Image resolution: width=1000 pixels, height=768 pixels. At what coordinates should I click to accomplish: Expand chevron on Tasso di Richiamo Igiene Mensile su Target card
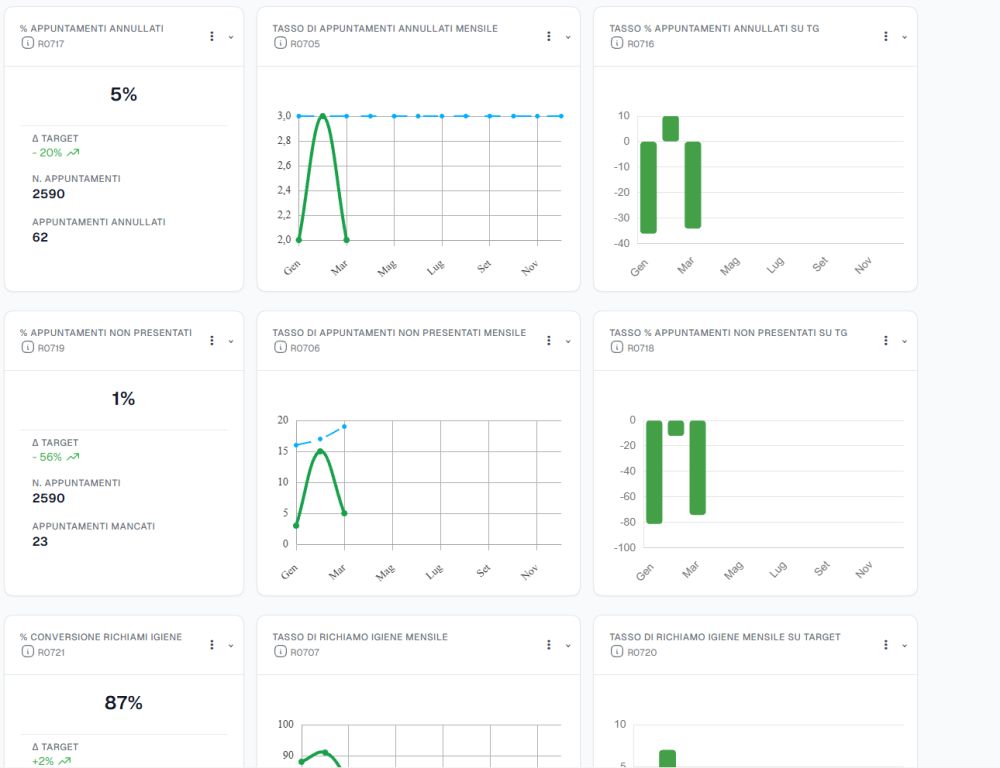(904, 646)
